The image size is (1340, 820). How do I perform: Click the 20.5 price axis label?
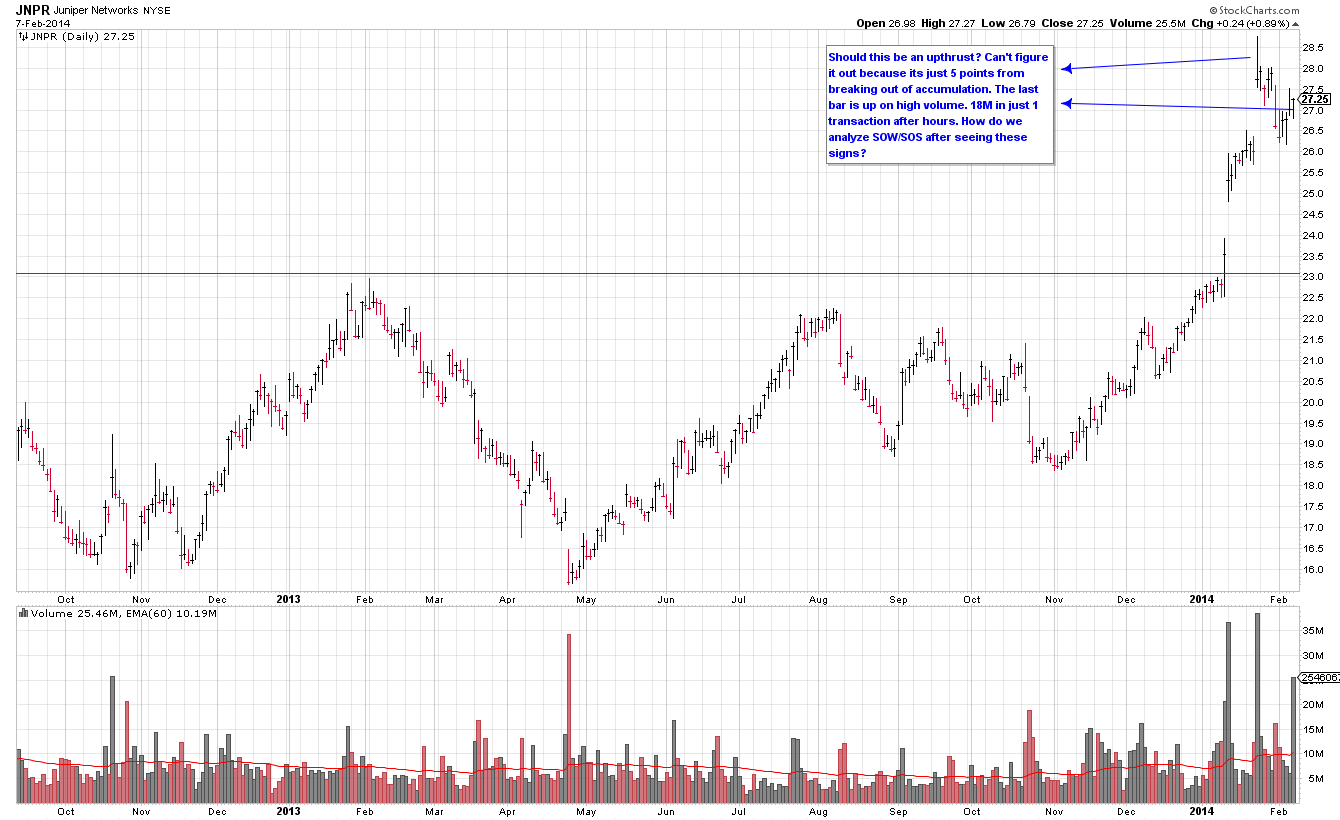[1315, 382]
